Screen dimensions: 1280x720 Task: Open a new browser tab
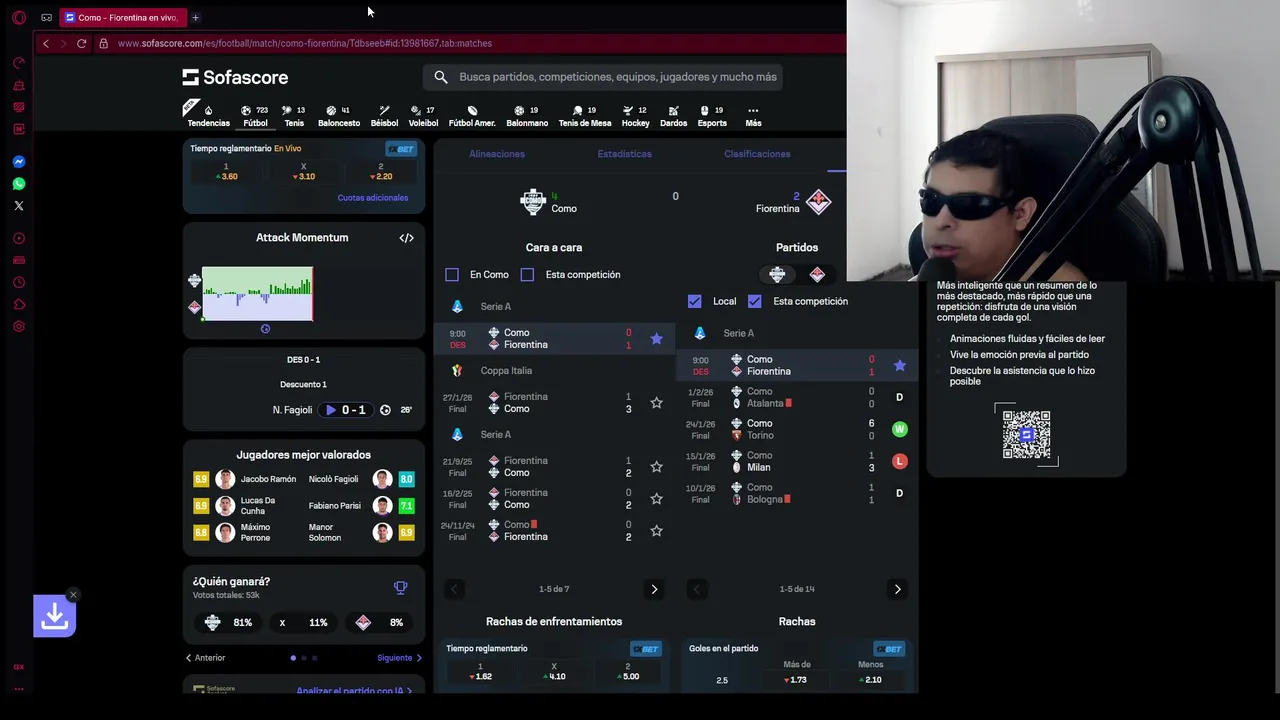pos(195,17)
